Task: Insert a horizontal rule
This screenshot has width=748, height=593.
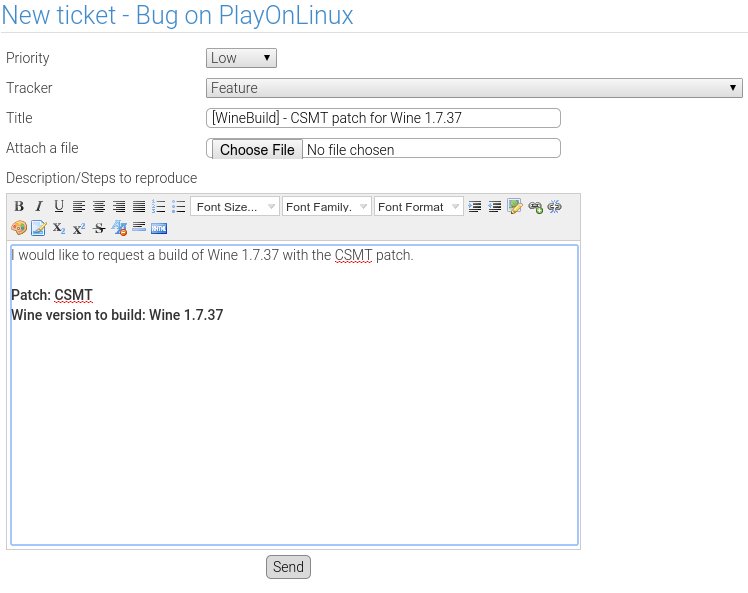Action: click(139, 227)
